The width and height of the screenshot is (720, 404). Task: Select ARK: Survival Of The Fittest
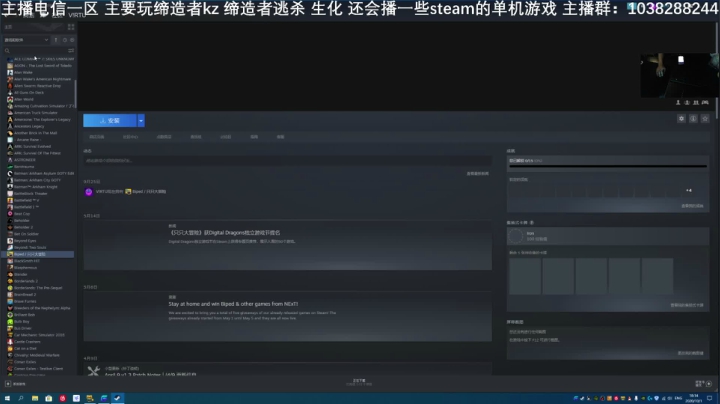tap(37, 153)
